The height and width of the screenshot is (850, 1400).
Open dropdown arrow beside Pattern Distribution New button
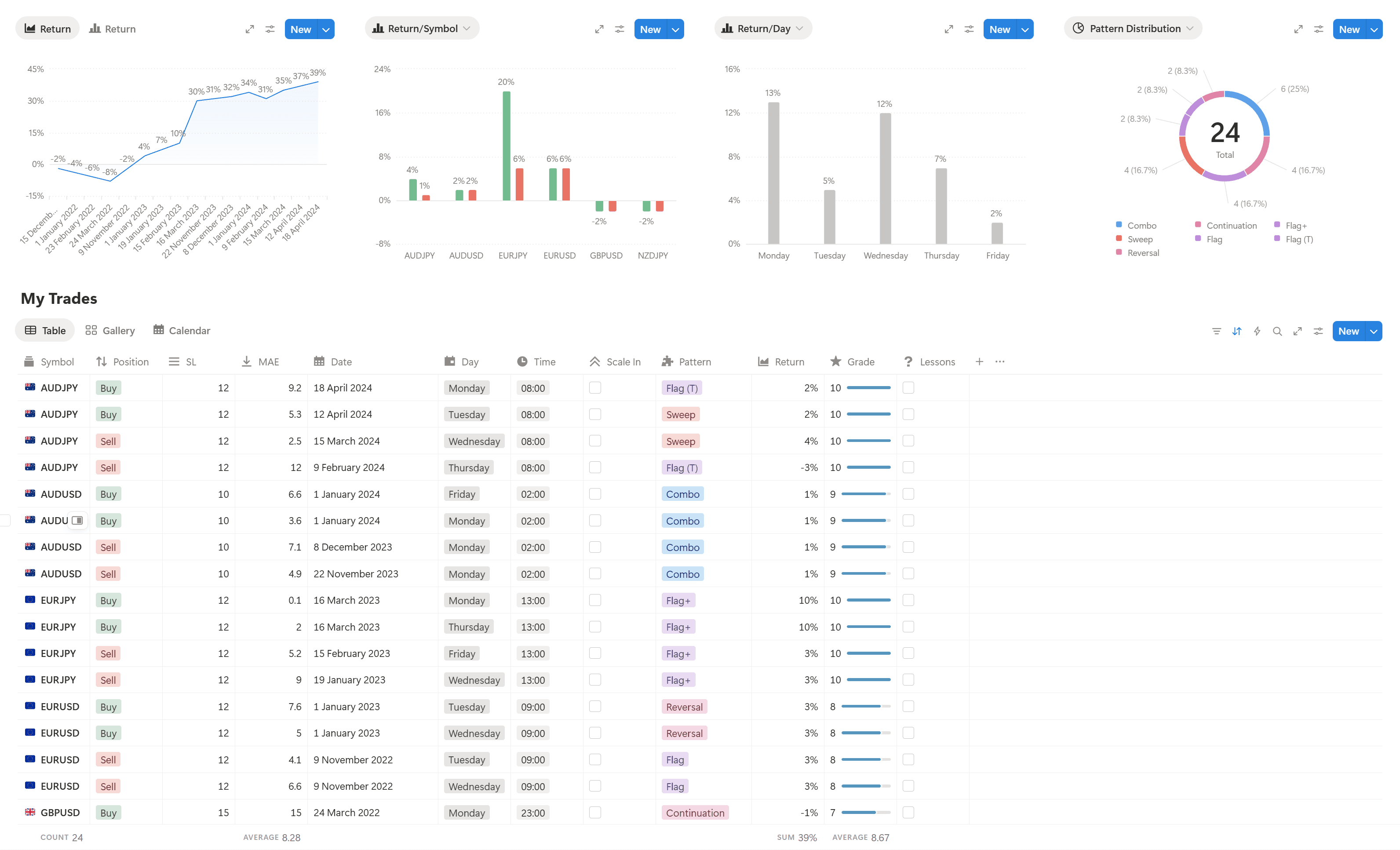click(1374, 29)
